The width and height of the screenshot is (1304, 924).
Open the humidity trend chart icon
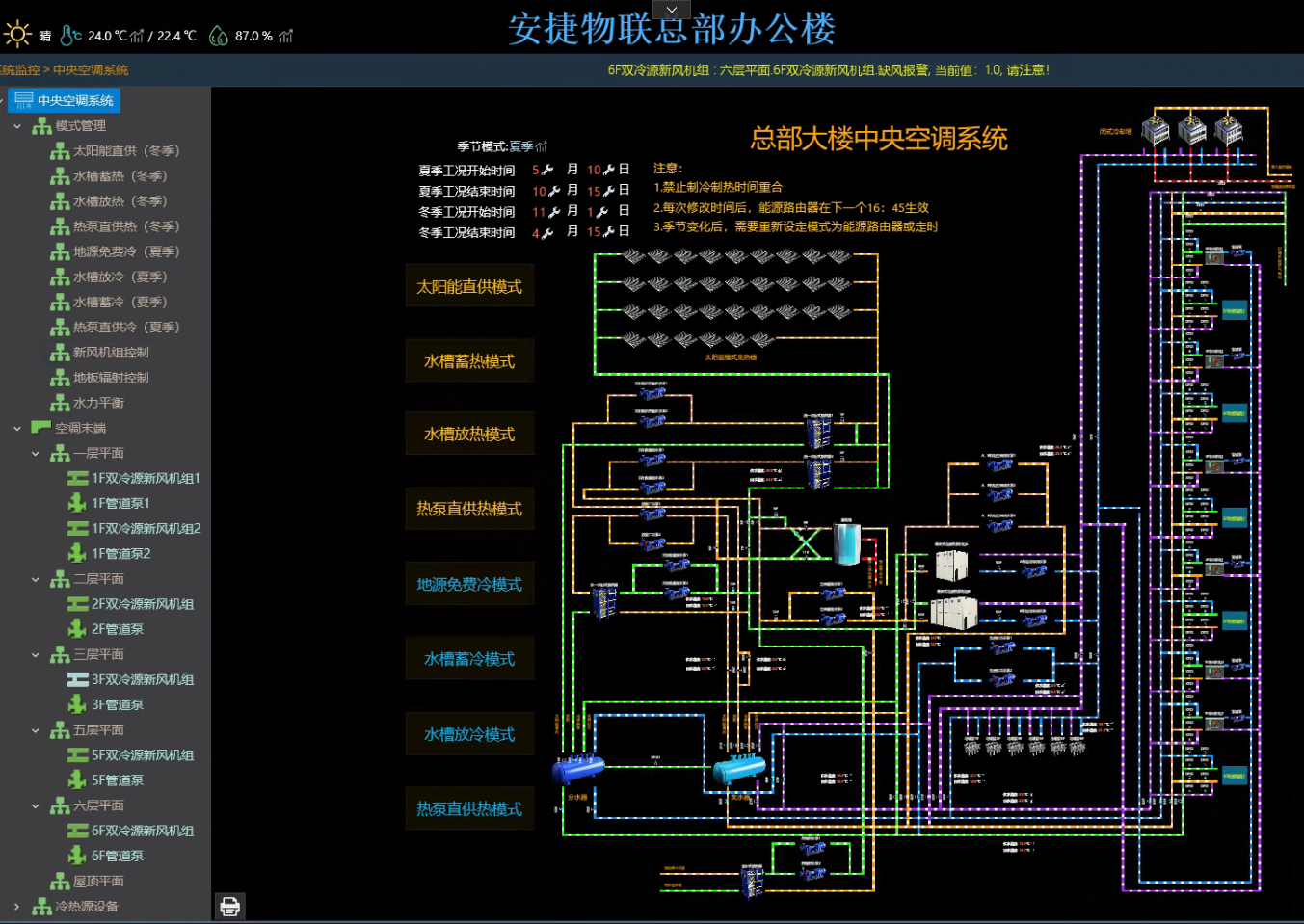click(x=286, y=37)
